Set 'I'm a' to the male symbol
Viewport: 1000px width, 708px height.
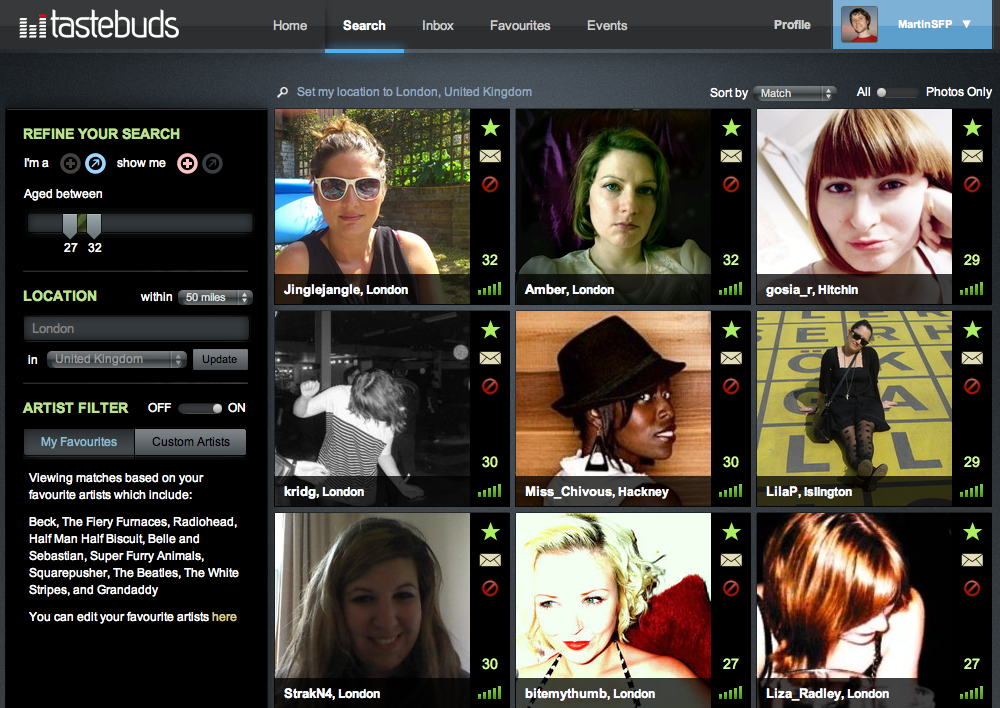pyautogui.click(x=96, y=164)
